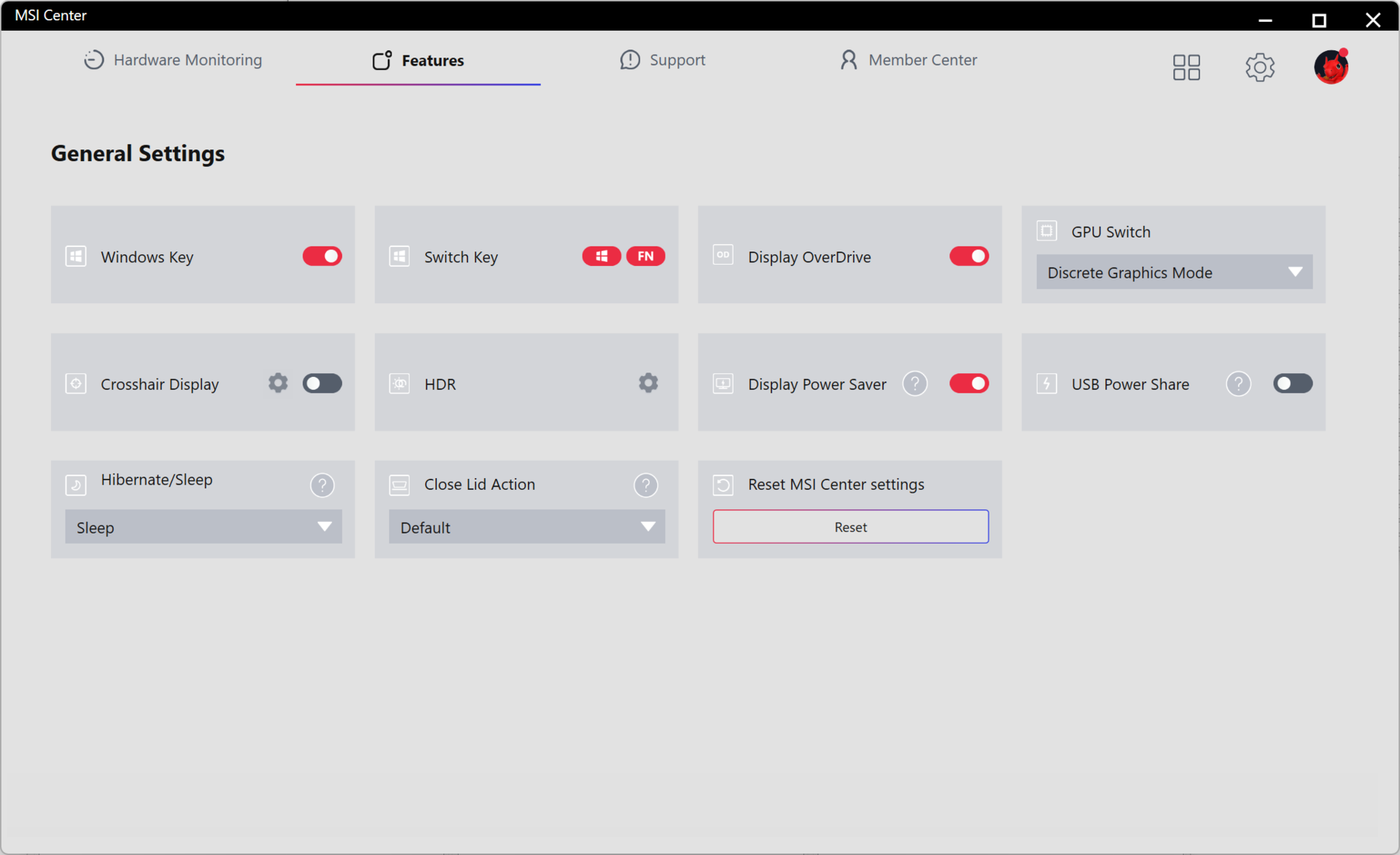Open the Support tab

(x=662, y=60)
